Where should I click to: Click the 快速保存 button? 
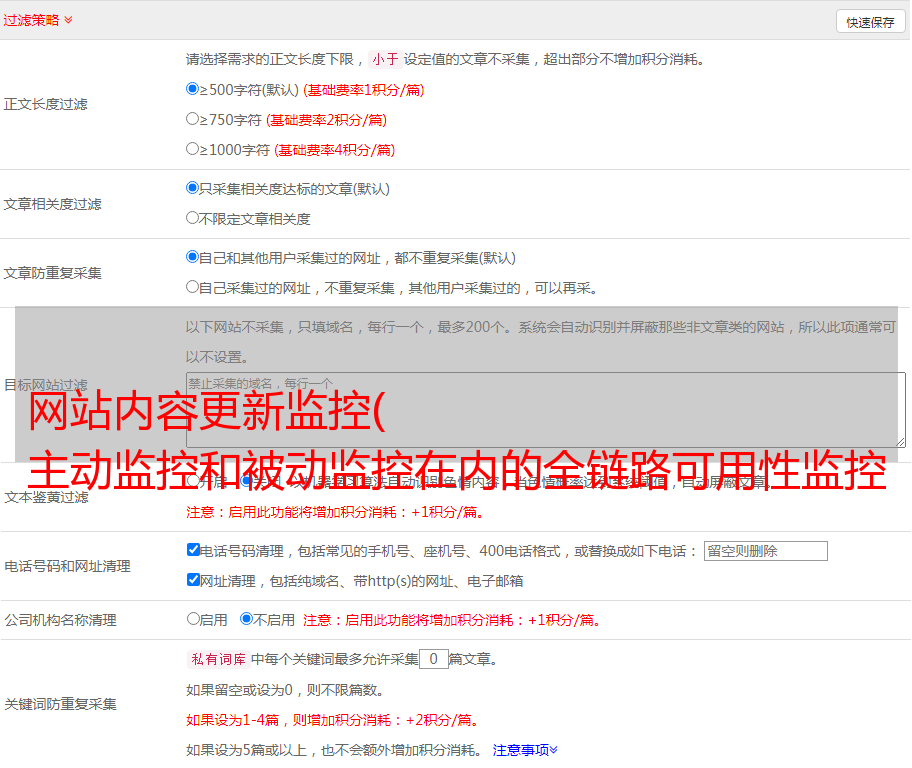(x=870, y=23)
